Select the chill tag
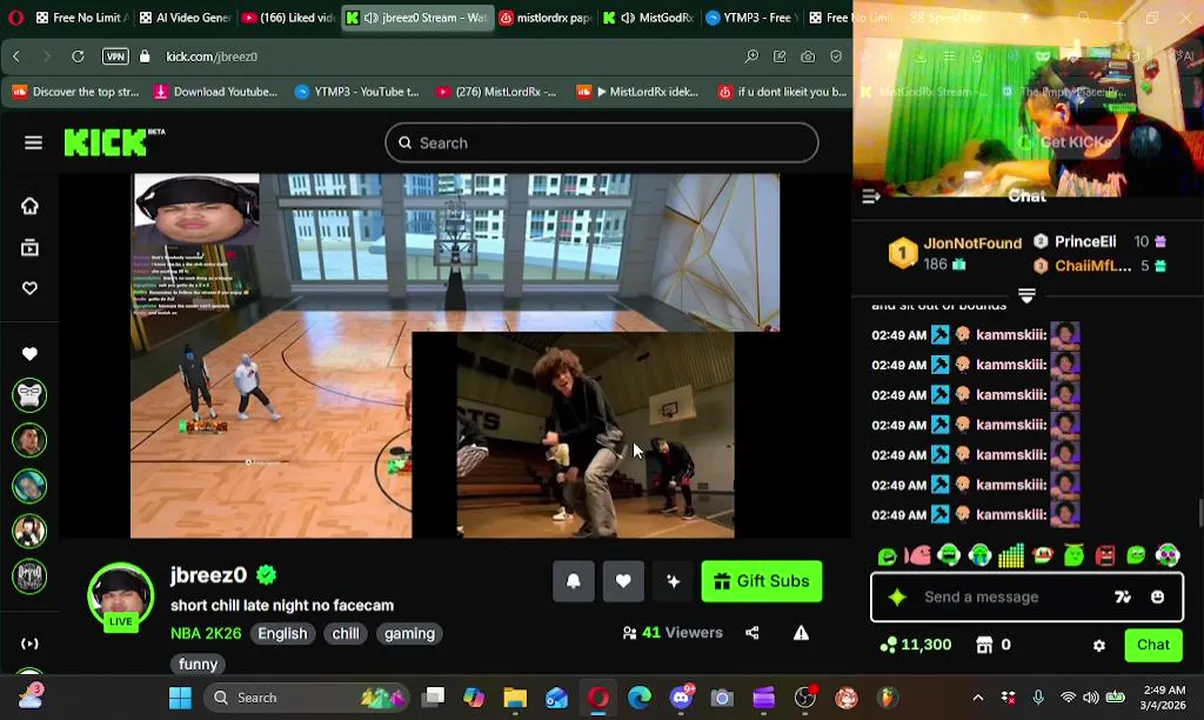This screenshot has width=1204, height=720. click(346, 633)
